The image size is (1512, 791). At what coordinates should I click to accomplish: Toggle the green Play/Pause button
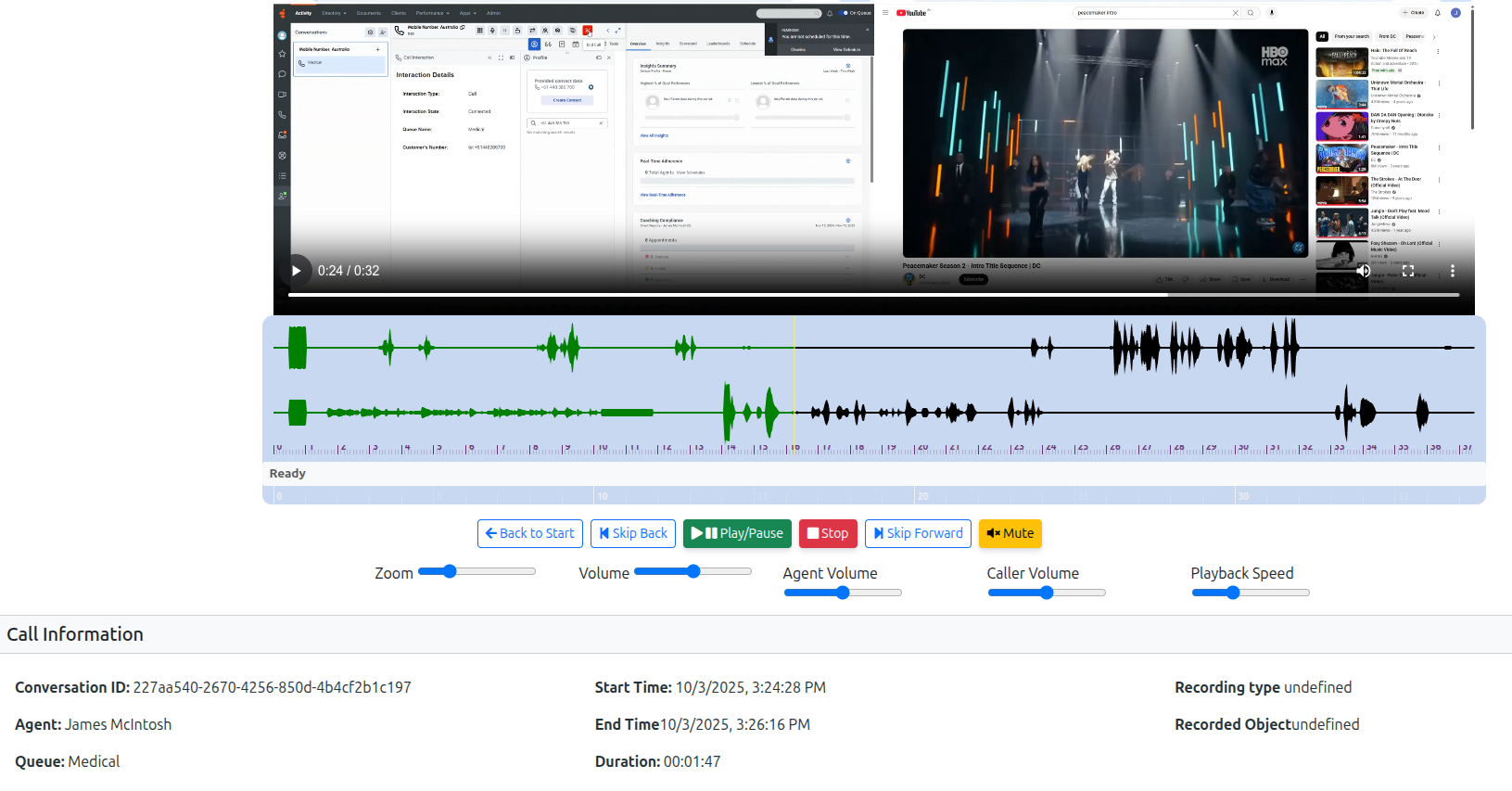(x=737, y=533)
